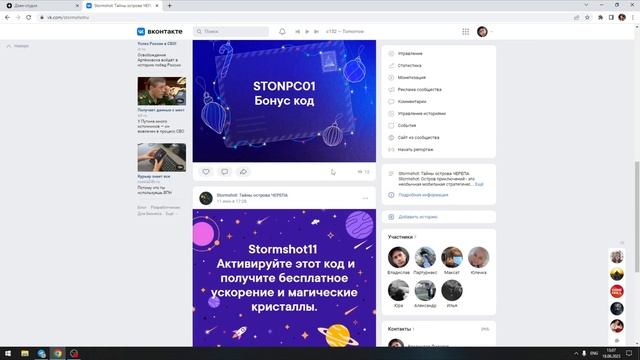The height and width of the screenshot is (360, 640).
Task: Open the Контакты section header
Action: (x=400, y=329)
